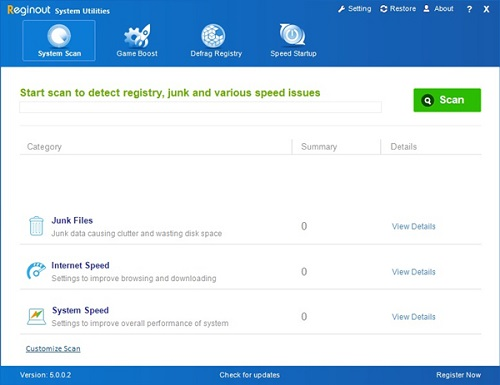Image resolution: width=500 pixels, height=385 pixels.
Task: Open Speed Startup power icon
Action: coord(292,35)
